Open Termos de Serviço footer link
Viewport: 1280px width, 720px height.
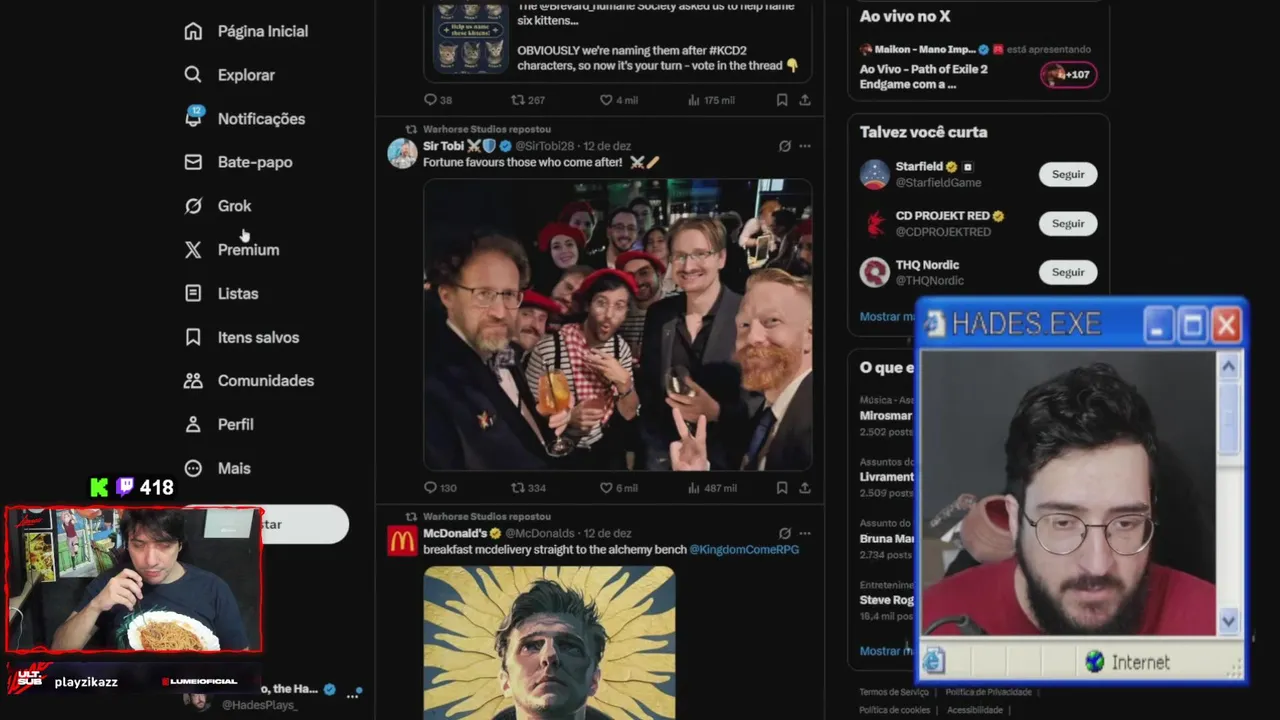click(x=894, y=692)
